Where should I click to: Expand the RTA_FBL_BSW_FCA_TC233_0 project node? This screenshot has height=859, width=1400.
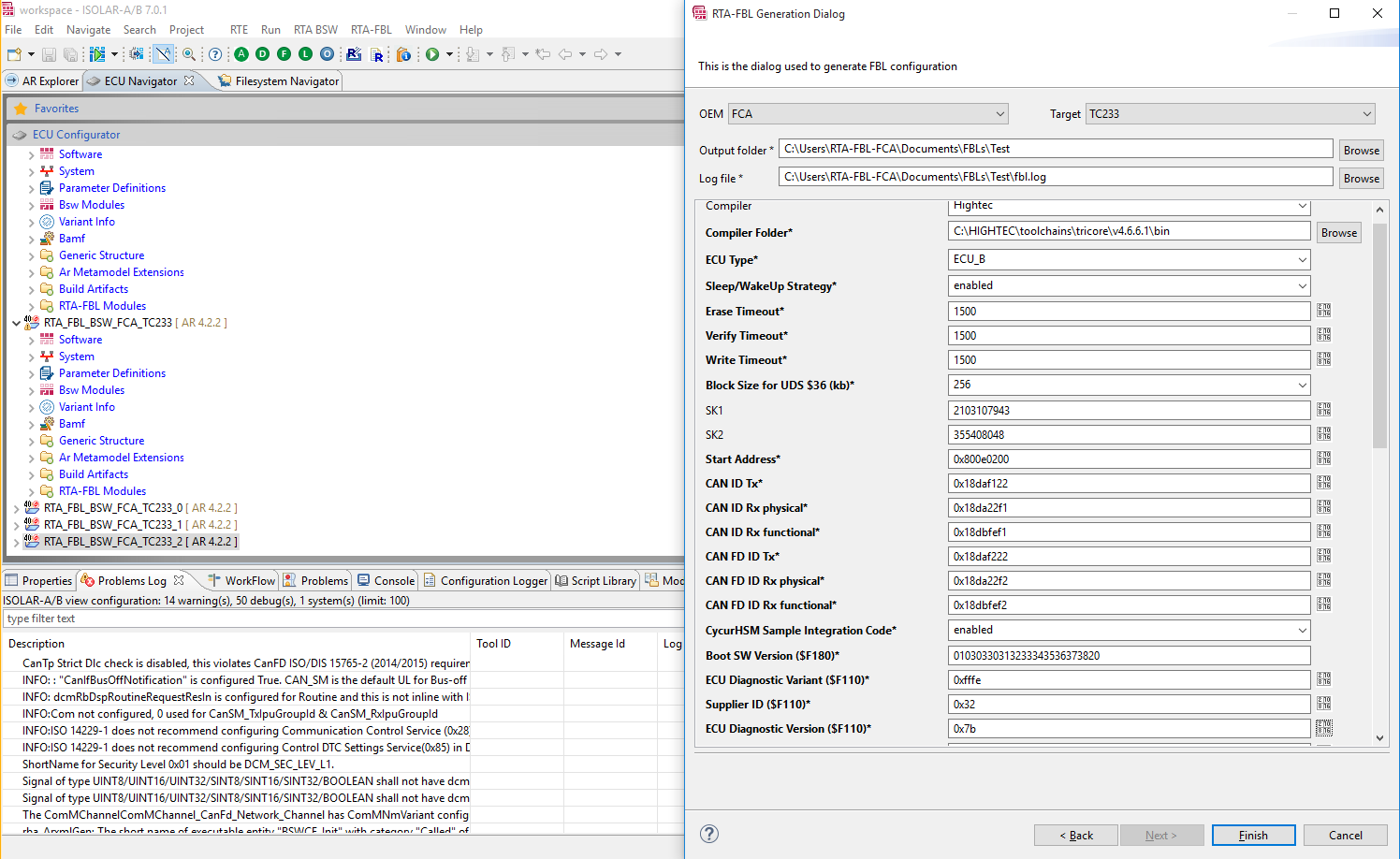point(16,508)
